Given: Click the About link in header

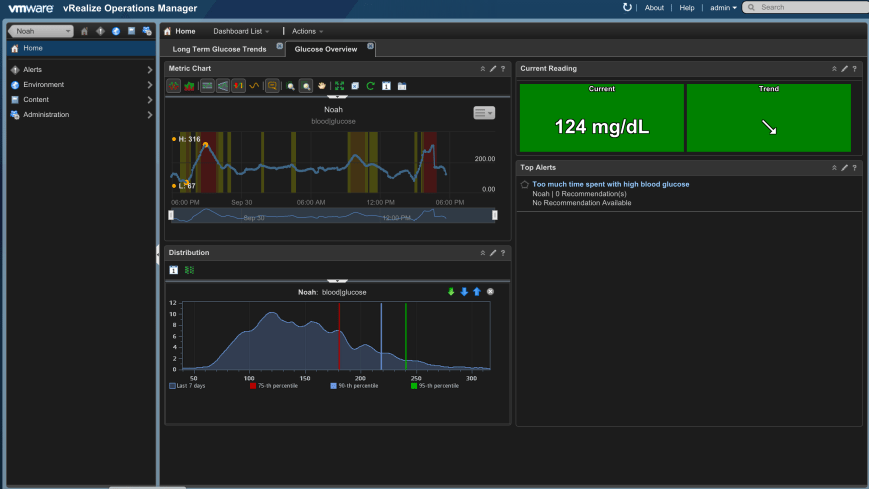Looking at the screenshot, I should [654, 8].
